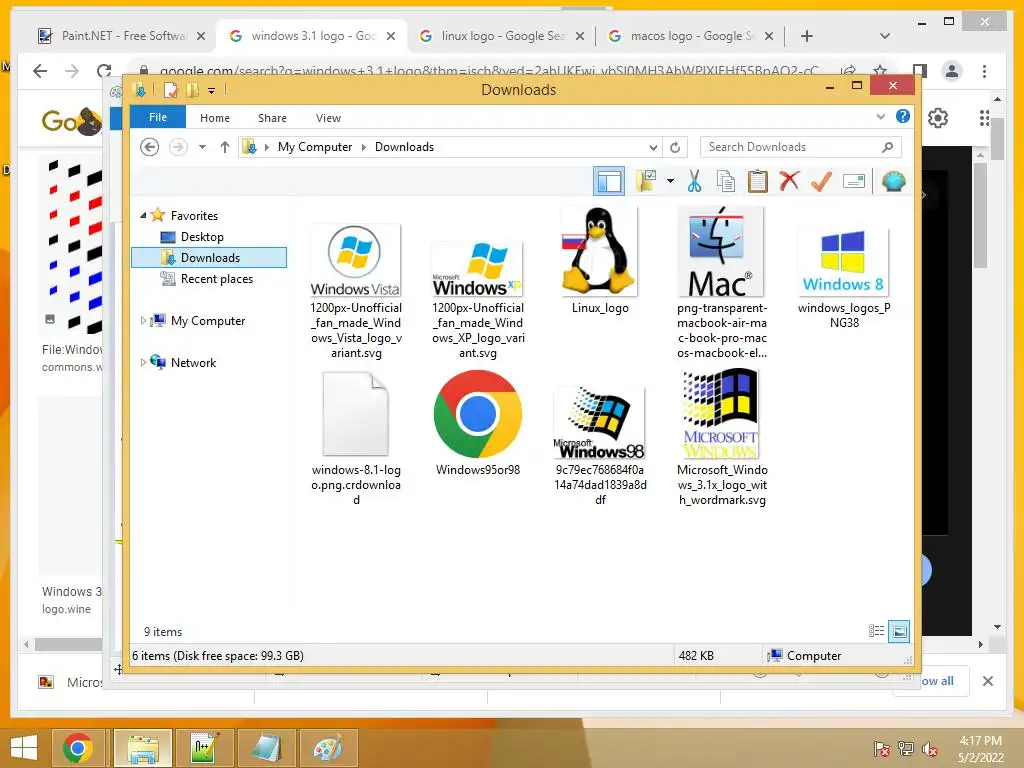Close Chrome's downloads bar
This screenshot has width=1024, height=768.
coord(987,681)
